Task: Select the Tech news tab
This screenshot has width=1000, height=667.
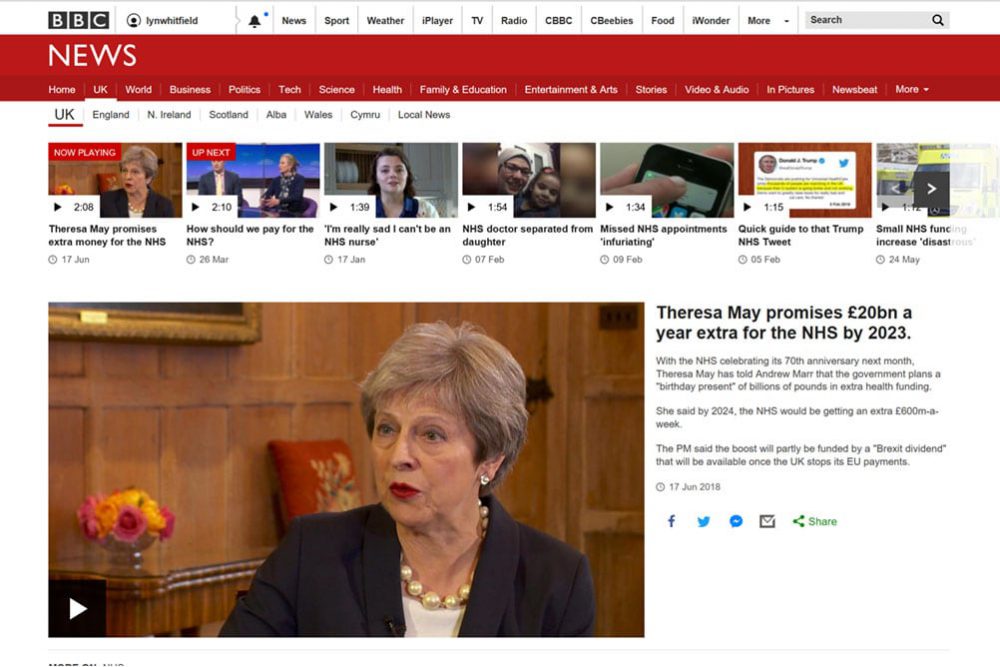Action: coord(290,89)
